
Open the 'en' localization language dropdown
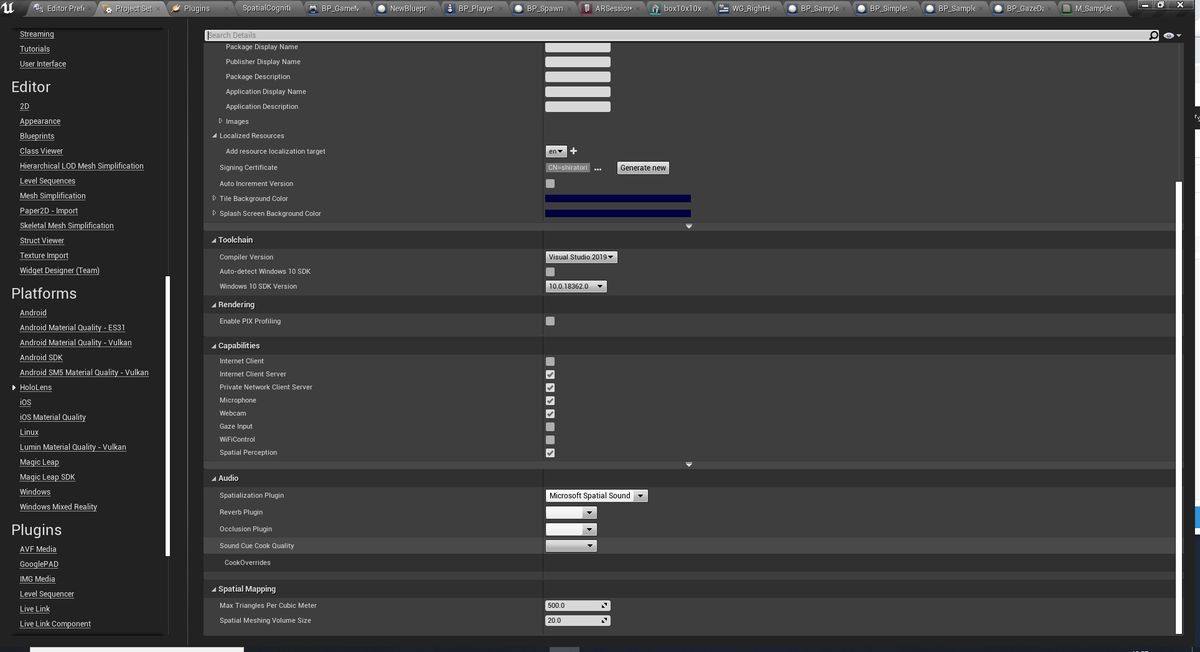pos(556,151)
